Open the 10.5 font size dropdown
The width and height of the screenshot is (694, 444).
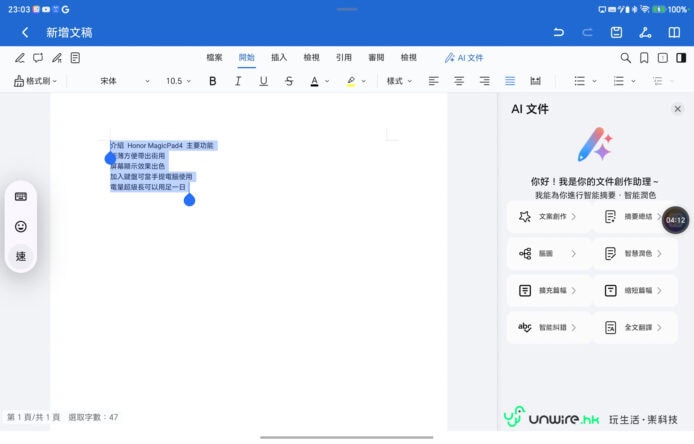tap(178, 81)
